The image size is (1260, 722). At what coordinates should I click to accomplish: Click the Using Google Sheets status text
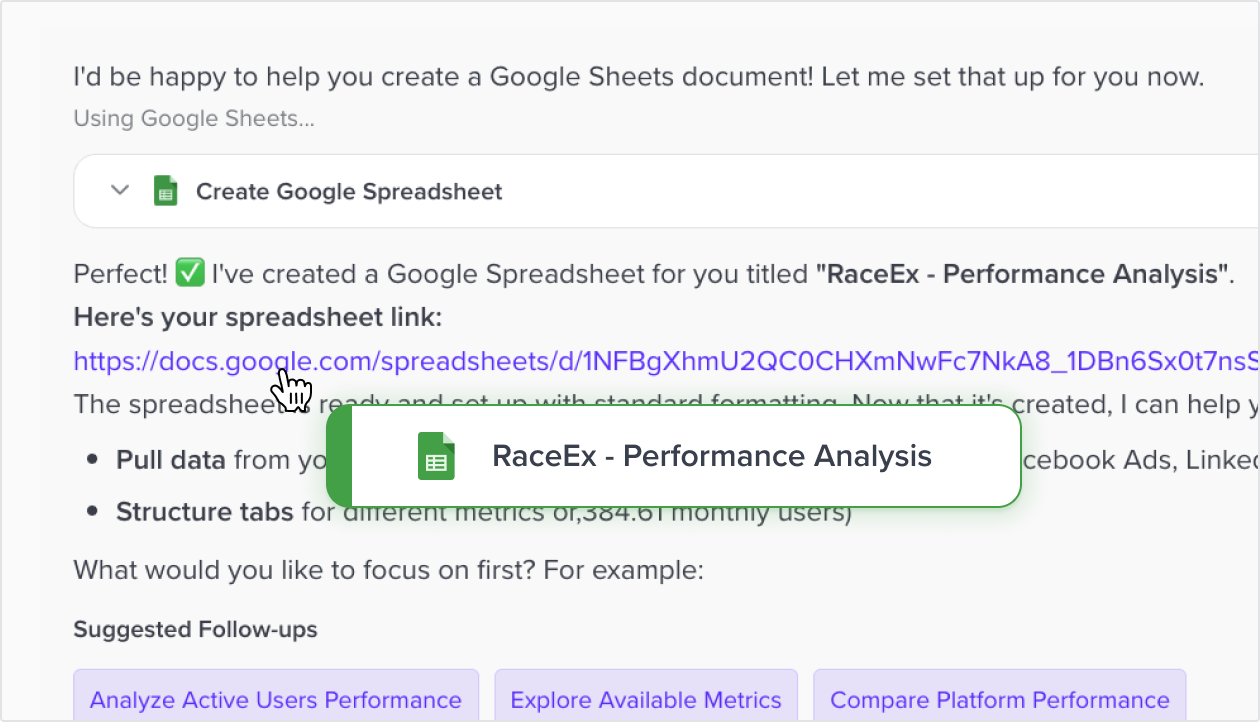pos(193,118)
